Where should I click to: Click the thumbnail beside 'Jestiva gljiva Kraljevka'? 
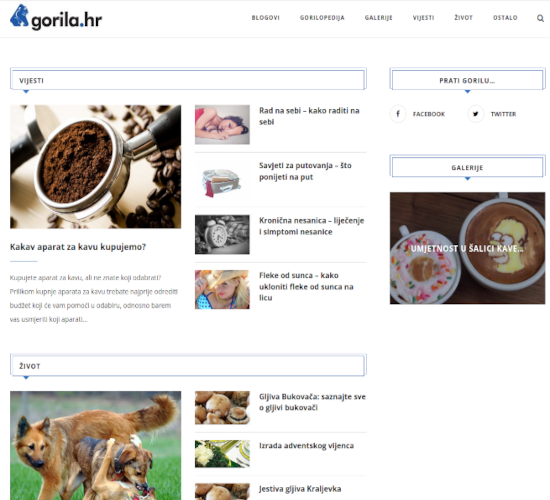click(x=222, y=492)
